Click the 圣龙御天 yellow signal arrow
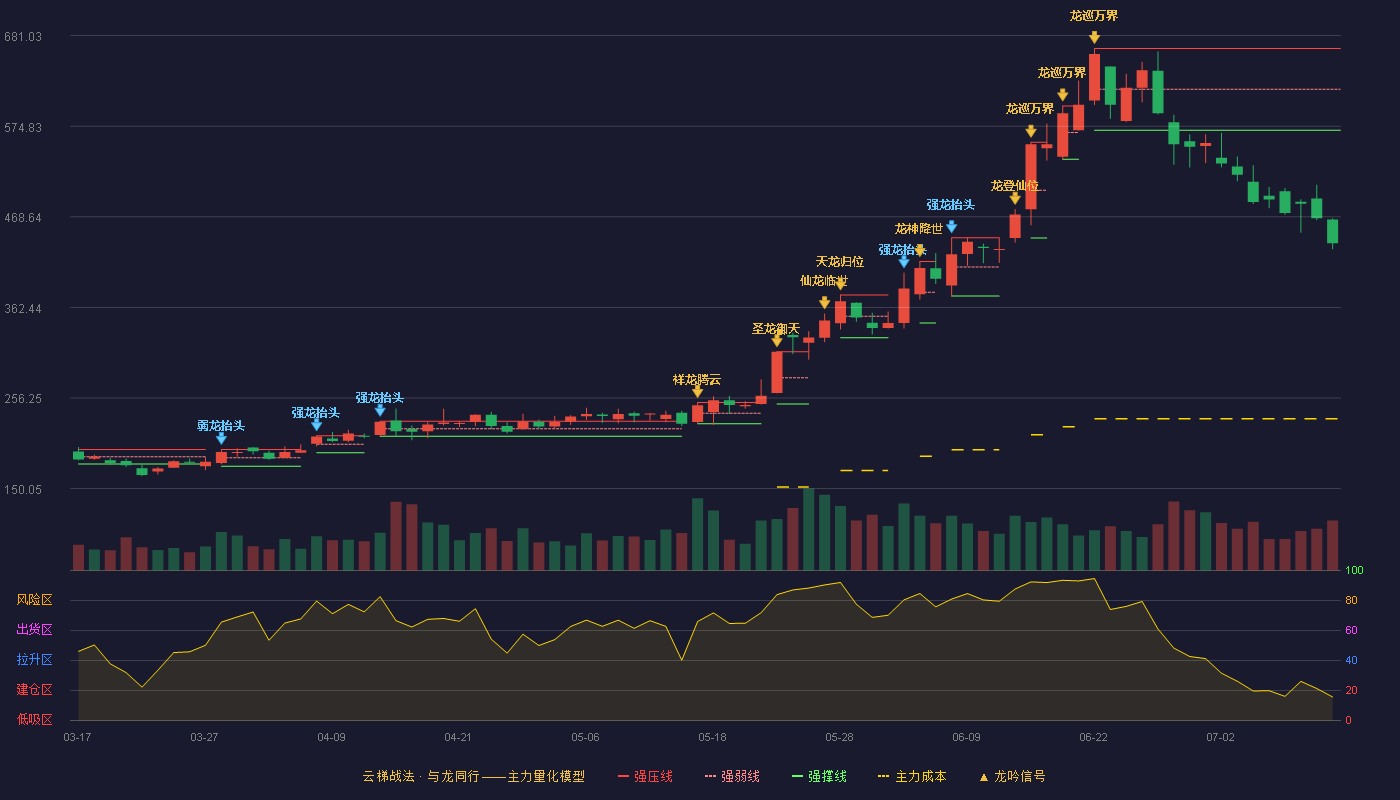This screenshot has width=1400, height=800. tap(777, 341)
